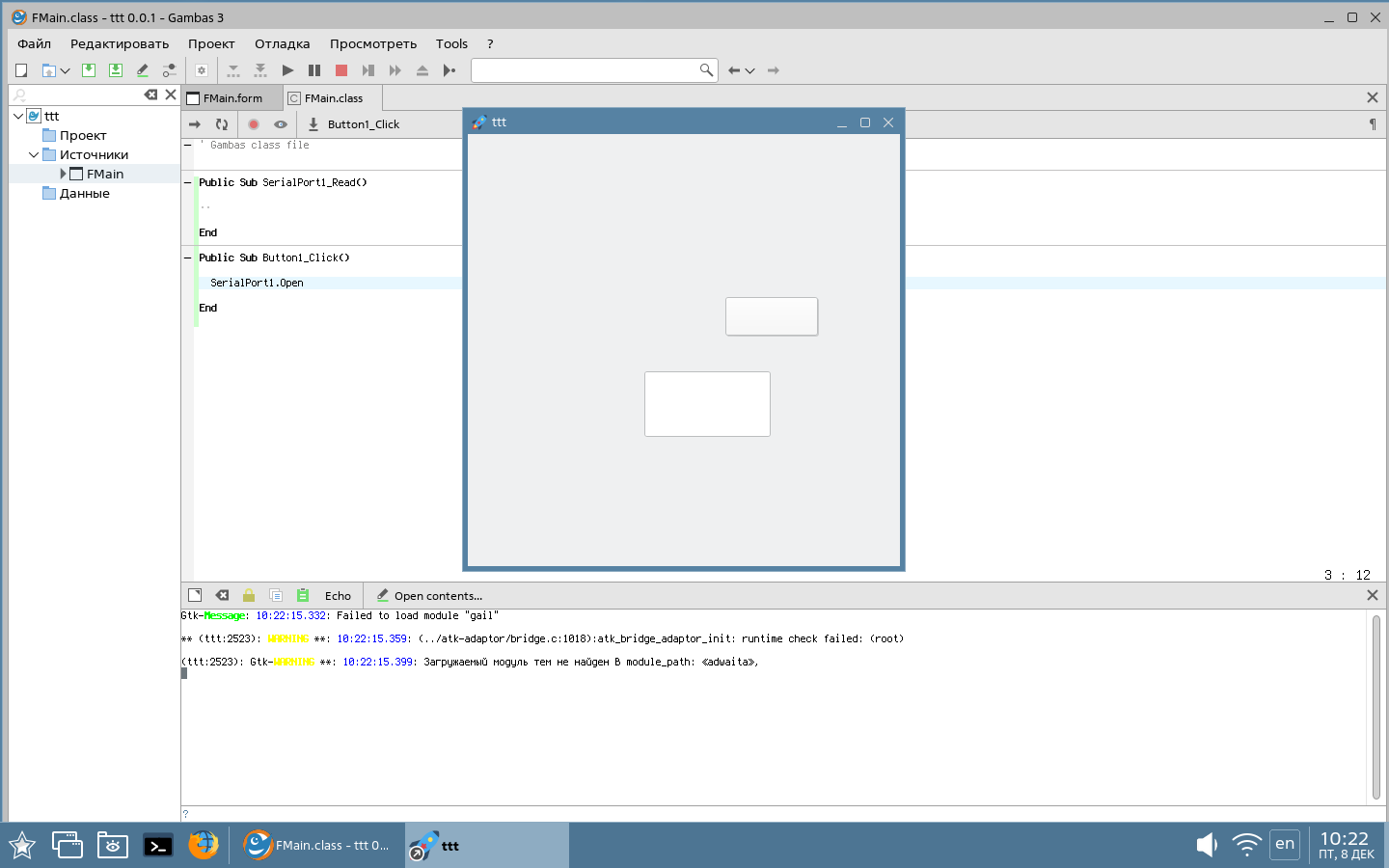Image resolution: width=1389 pixels, height=868 pixels.
Task: Click the watch expression eye icon
Action: coord(281,124)
